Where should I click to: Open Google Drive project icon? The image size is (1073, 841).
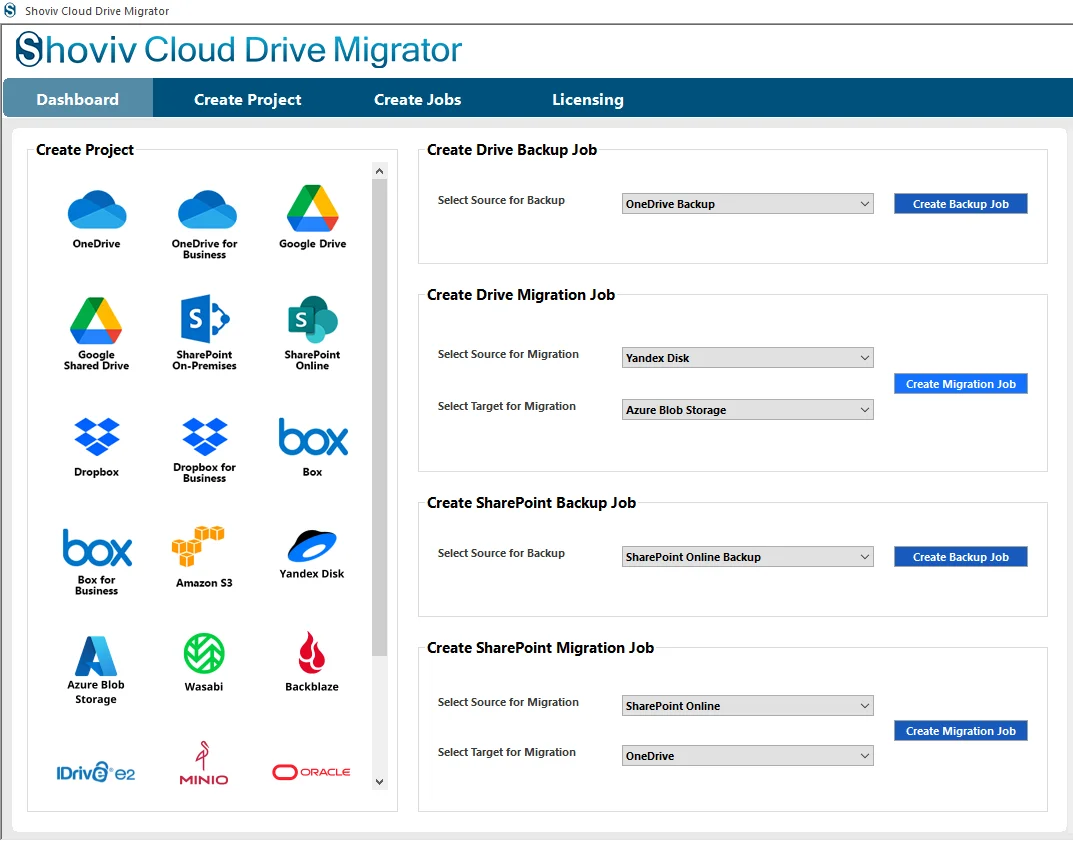[313, 208]
